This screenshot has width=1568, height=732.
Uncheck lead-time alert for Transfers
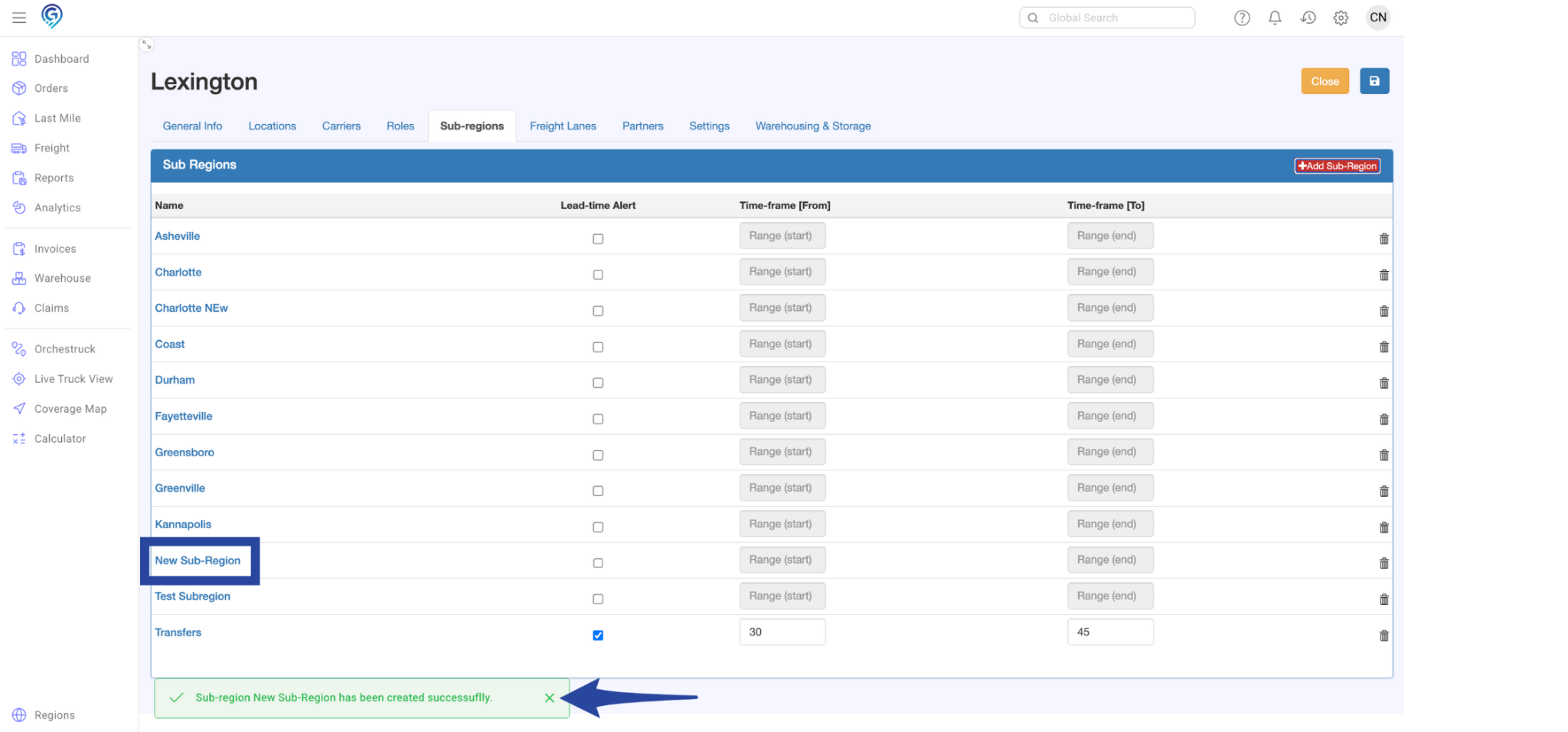[x=598, y=636]
